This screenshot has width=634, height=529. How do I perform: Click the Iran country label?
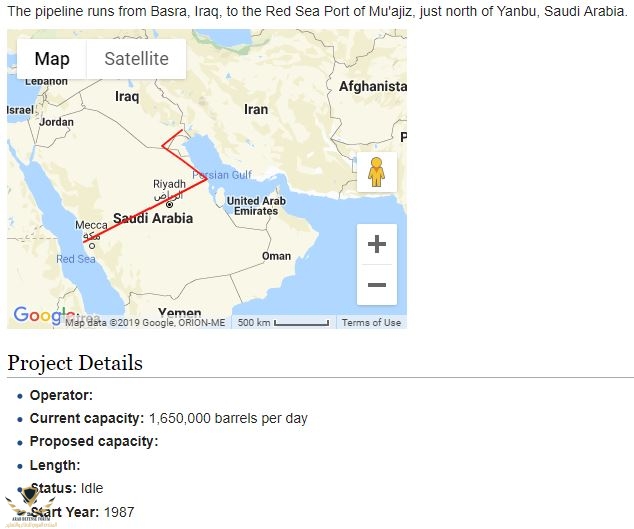pos(256,109)
